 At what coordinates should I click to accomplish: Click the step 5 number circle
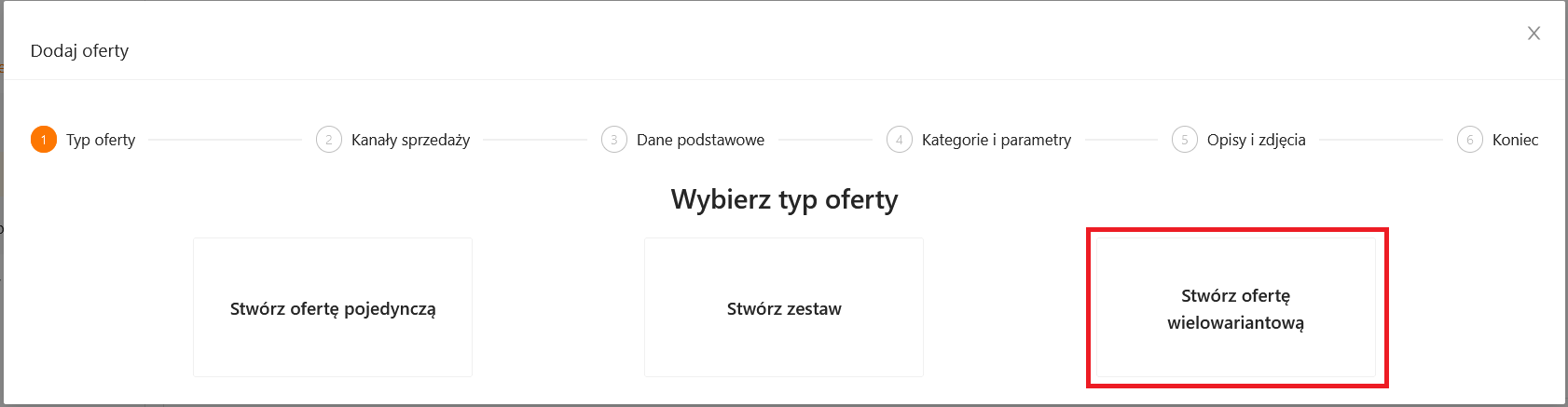[1185, 140]
